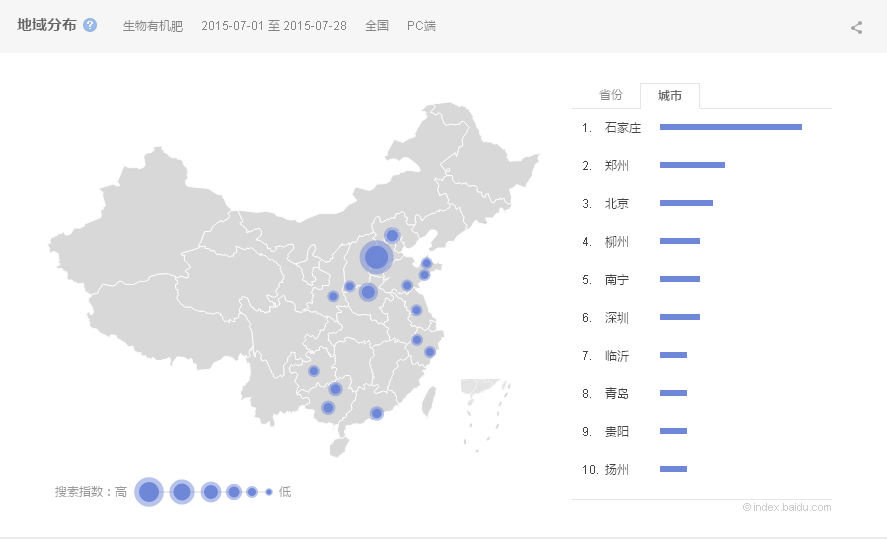Switch to the 省份 tab
This screenshot has width=887, height=539.
[610, 95]
